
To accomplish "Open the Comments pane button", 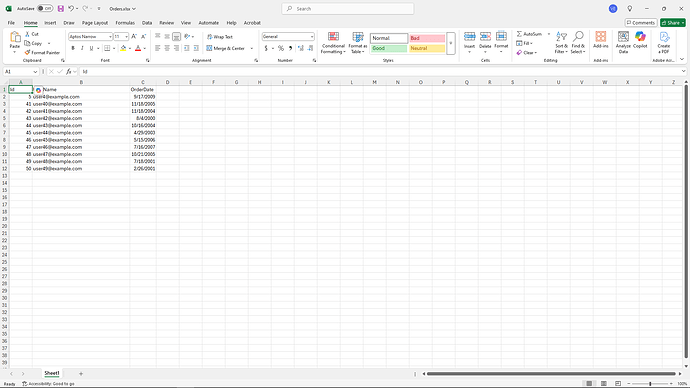I will (641, 23).
